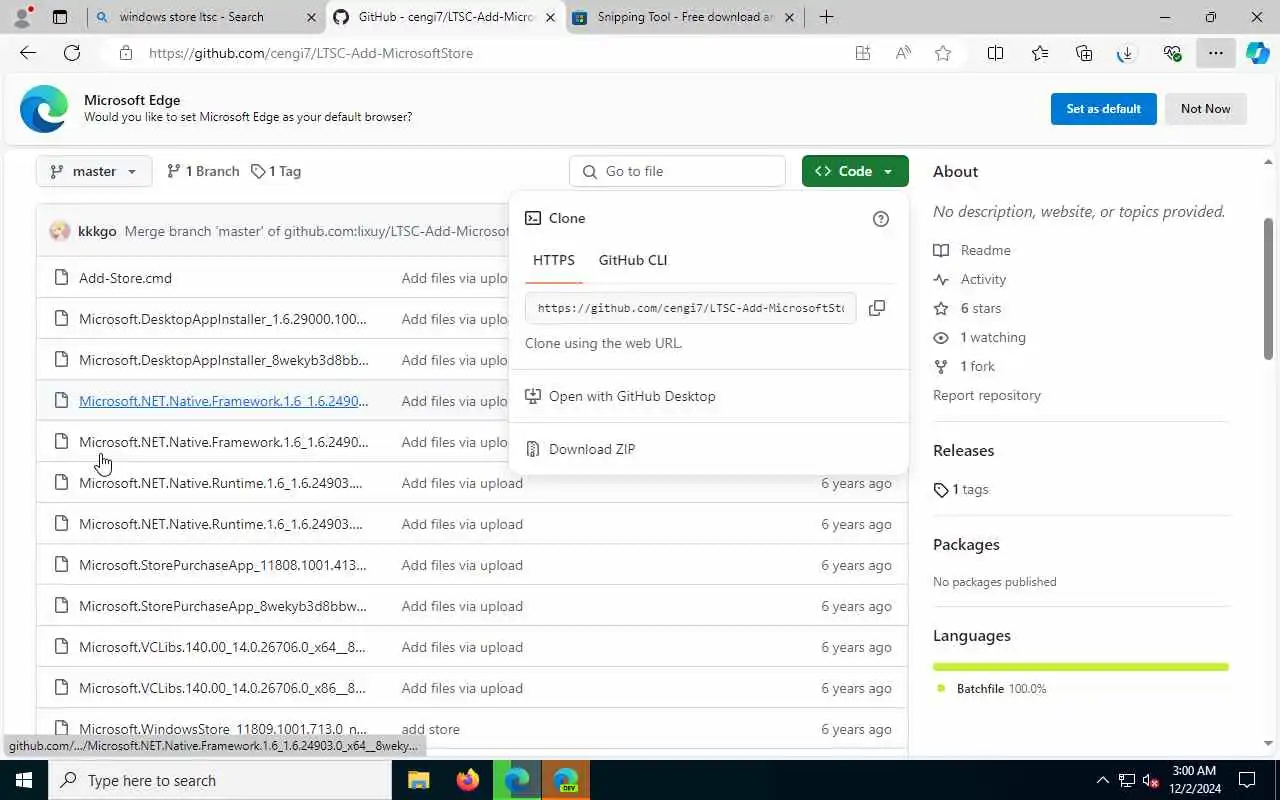Click the clone URL text field
This screenshot has height=800, width=1280.
coord(691,308)
